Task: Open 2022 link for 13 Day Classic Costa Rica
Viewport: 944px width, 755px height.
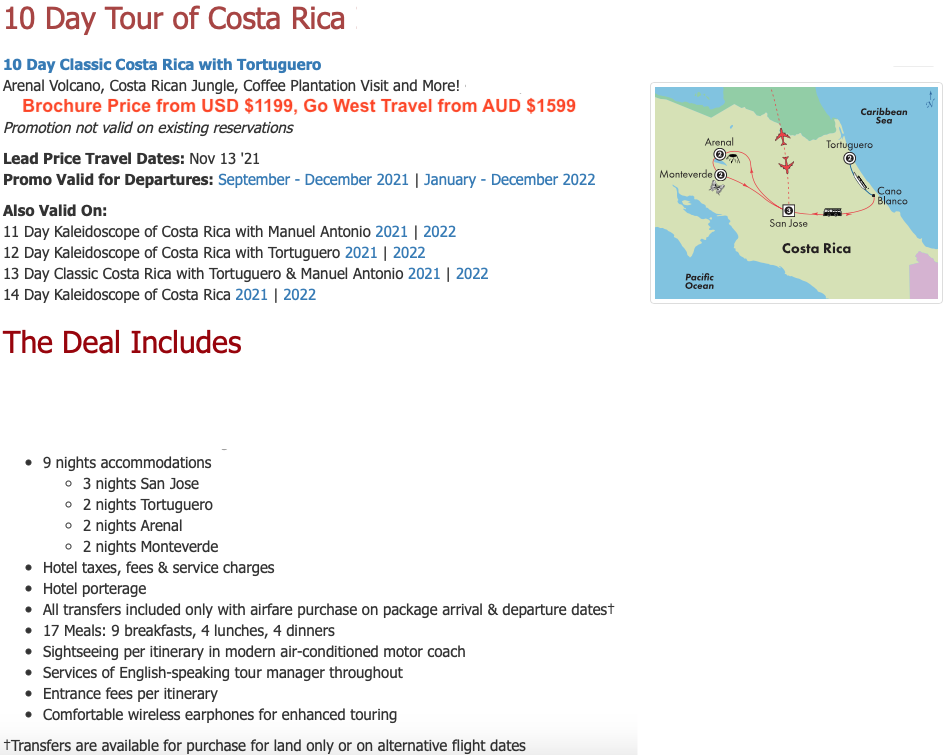Action: pos(472,273)
